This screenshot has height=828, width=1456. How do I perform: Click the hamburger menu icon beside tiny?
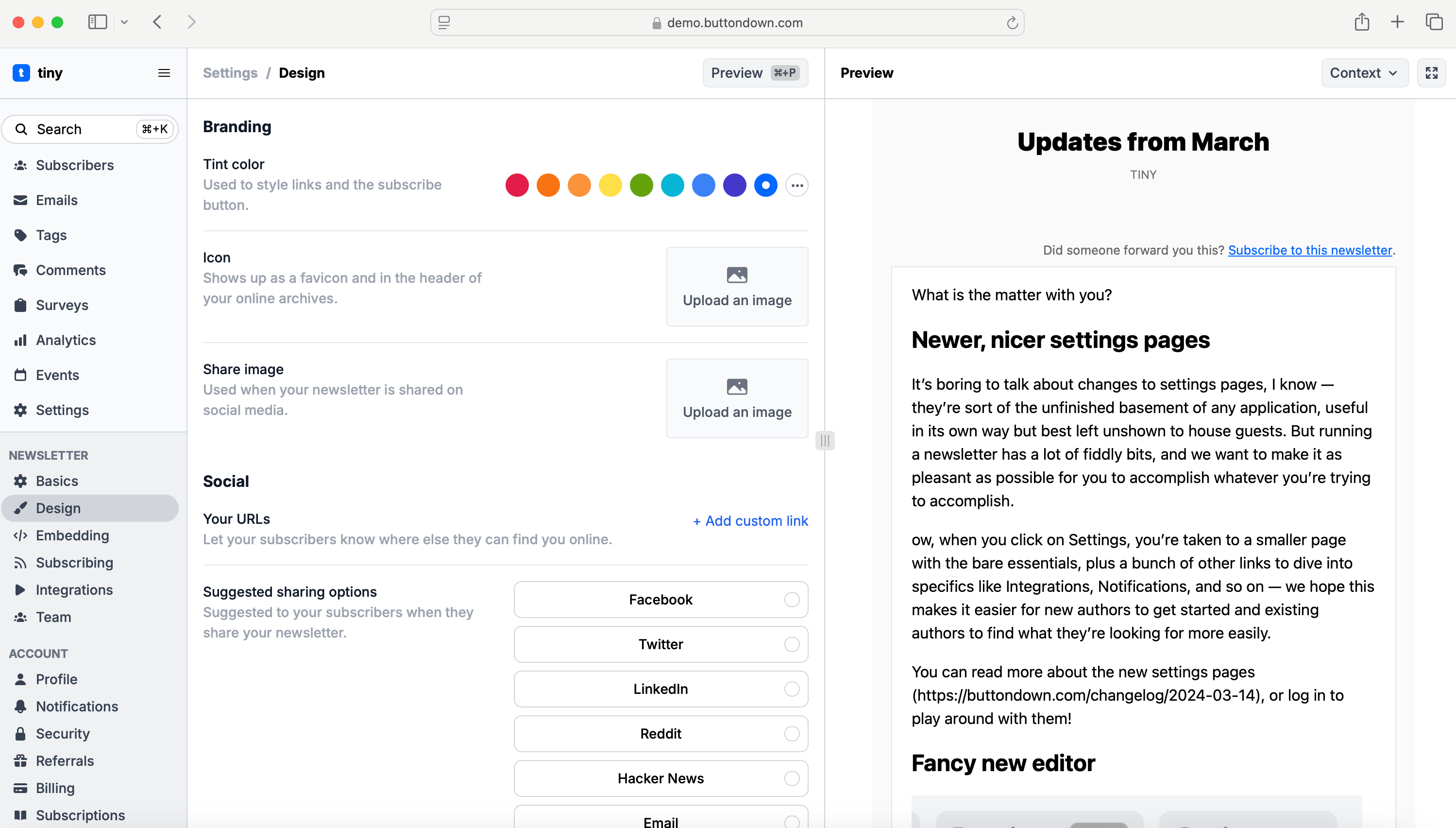(164, 73)
